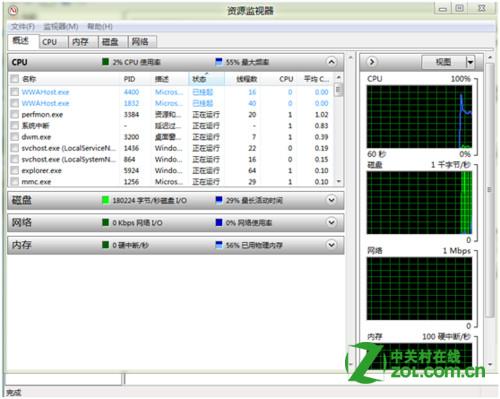Select the explorer.exe process name

[x=41, y=171]
